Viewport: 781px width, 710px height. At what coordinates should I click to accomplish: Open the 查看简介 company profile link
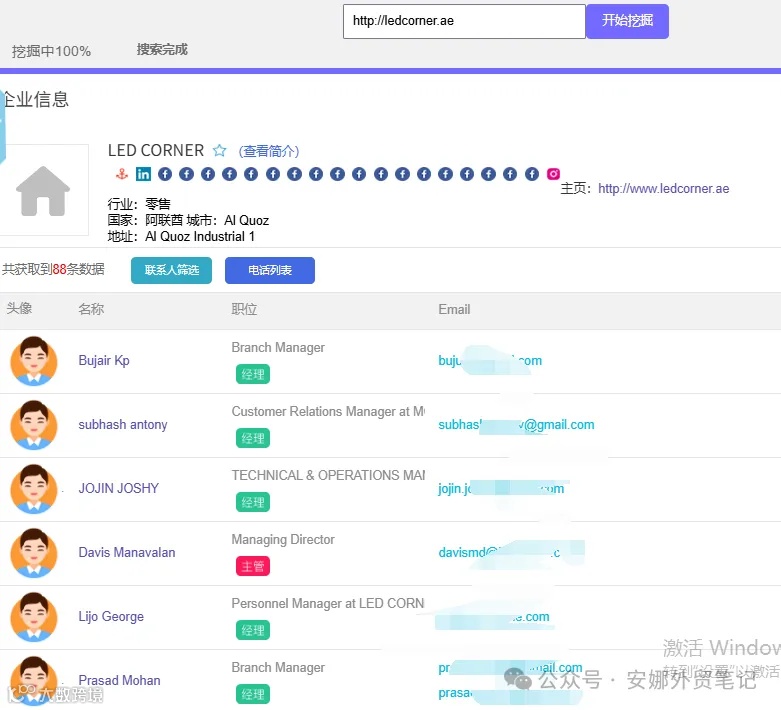tap(268, 151)
